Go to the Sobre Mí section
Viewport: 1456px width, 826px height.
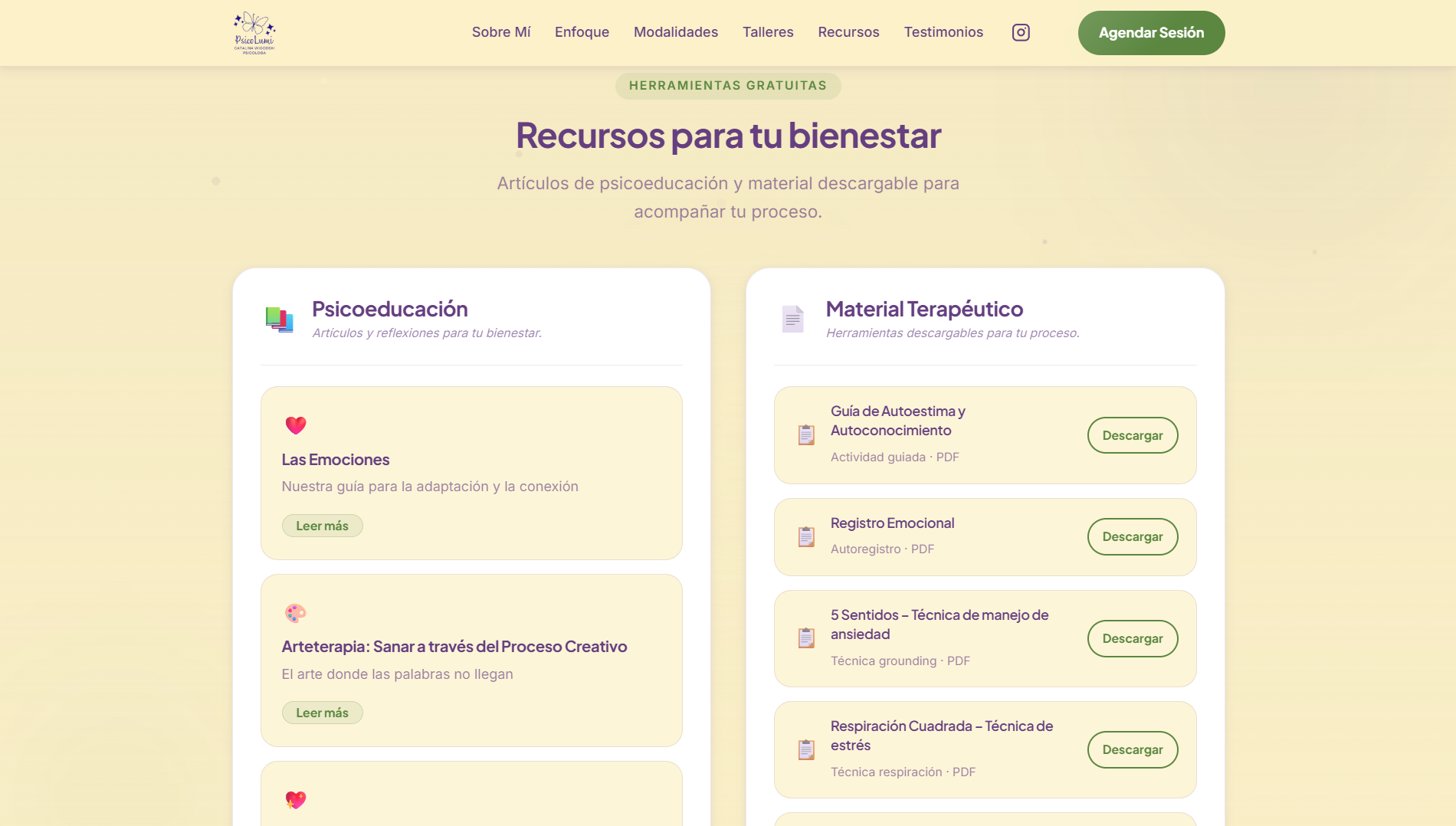(x=501, y=32)
